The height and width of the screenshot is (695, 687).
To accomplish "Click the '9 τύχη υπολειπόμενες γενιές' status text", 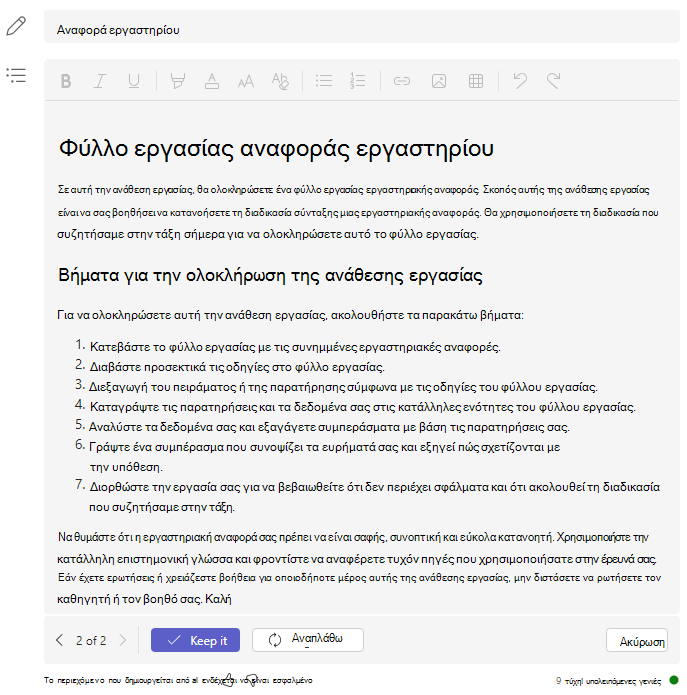I will [609, 681].
